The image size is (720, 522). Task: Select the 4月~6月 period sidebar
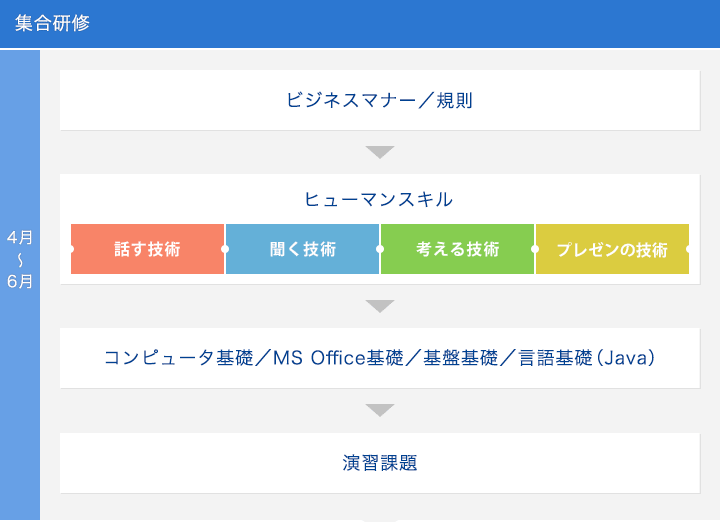pyautogui.click(x=20, y=259)
